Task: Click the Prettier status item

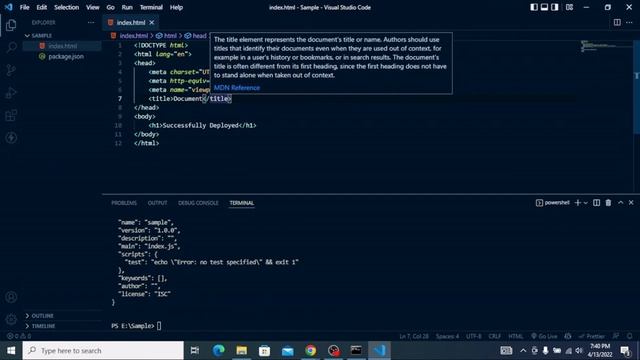Action: click(592, 336)
